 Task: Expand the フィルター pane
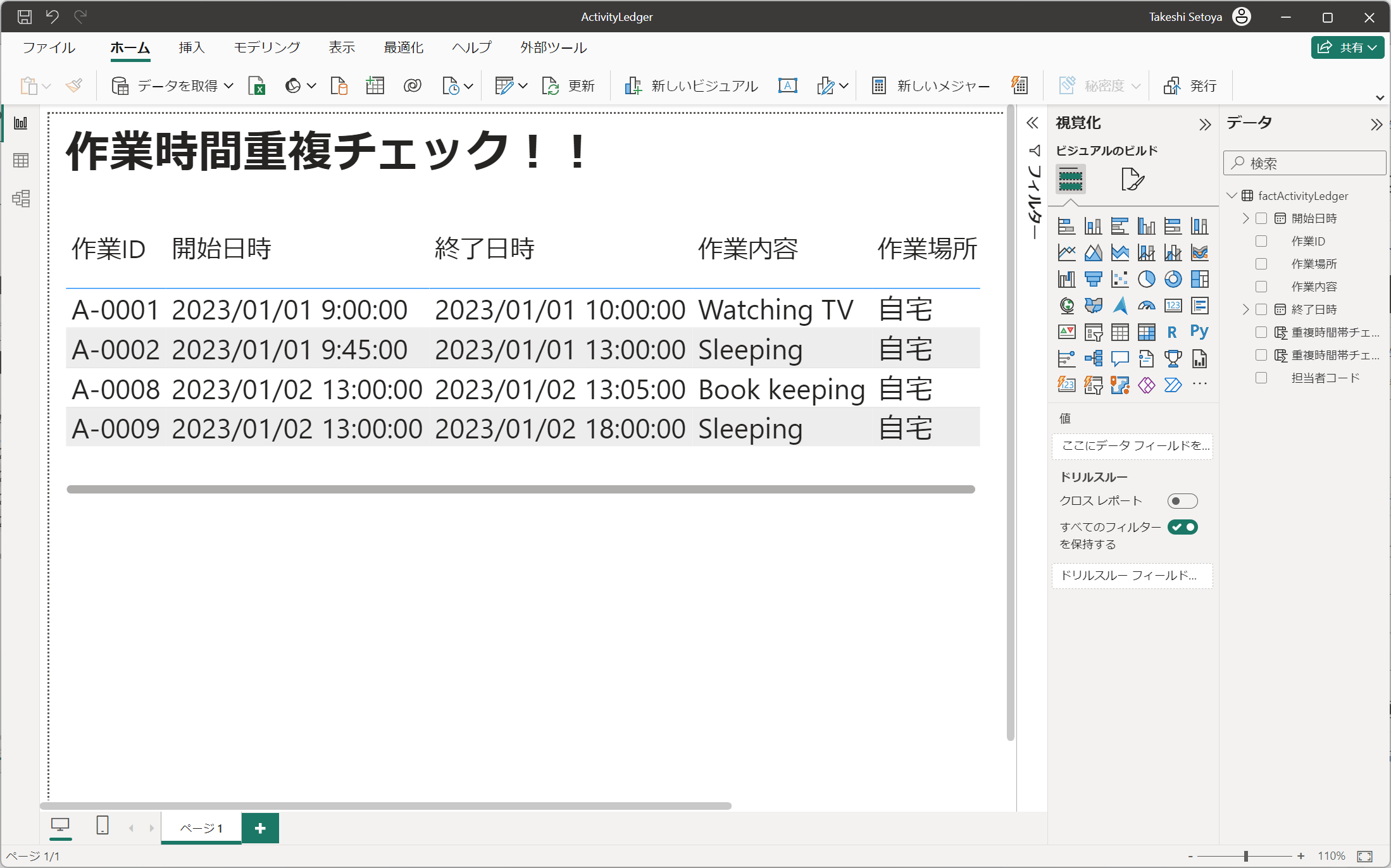(1032, 123)
